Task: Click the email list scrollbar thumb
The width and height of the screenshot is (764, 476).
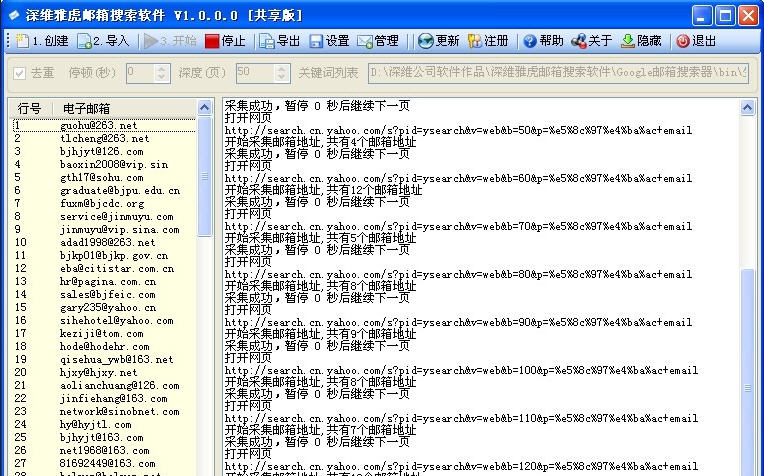Action: coord(205,176)
